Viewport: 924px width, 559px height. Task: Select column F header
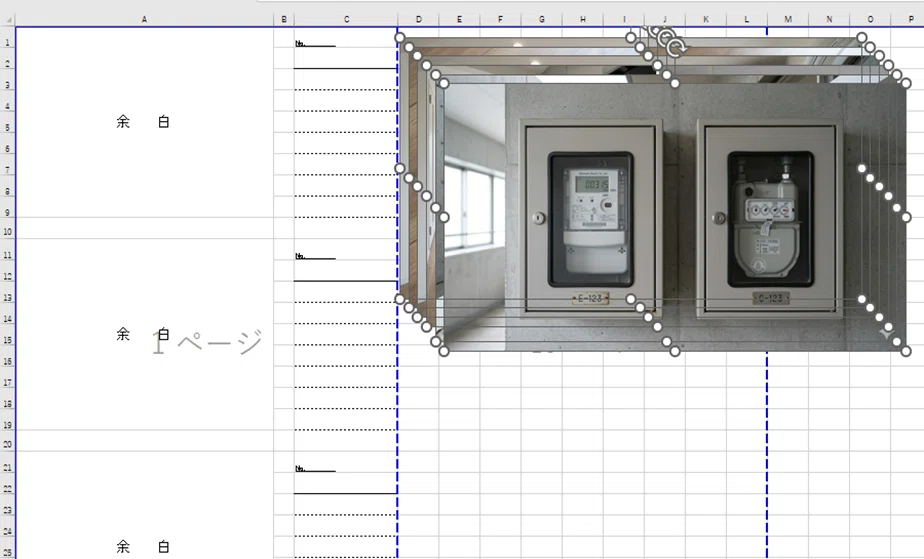coord(500,19)
